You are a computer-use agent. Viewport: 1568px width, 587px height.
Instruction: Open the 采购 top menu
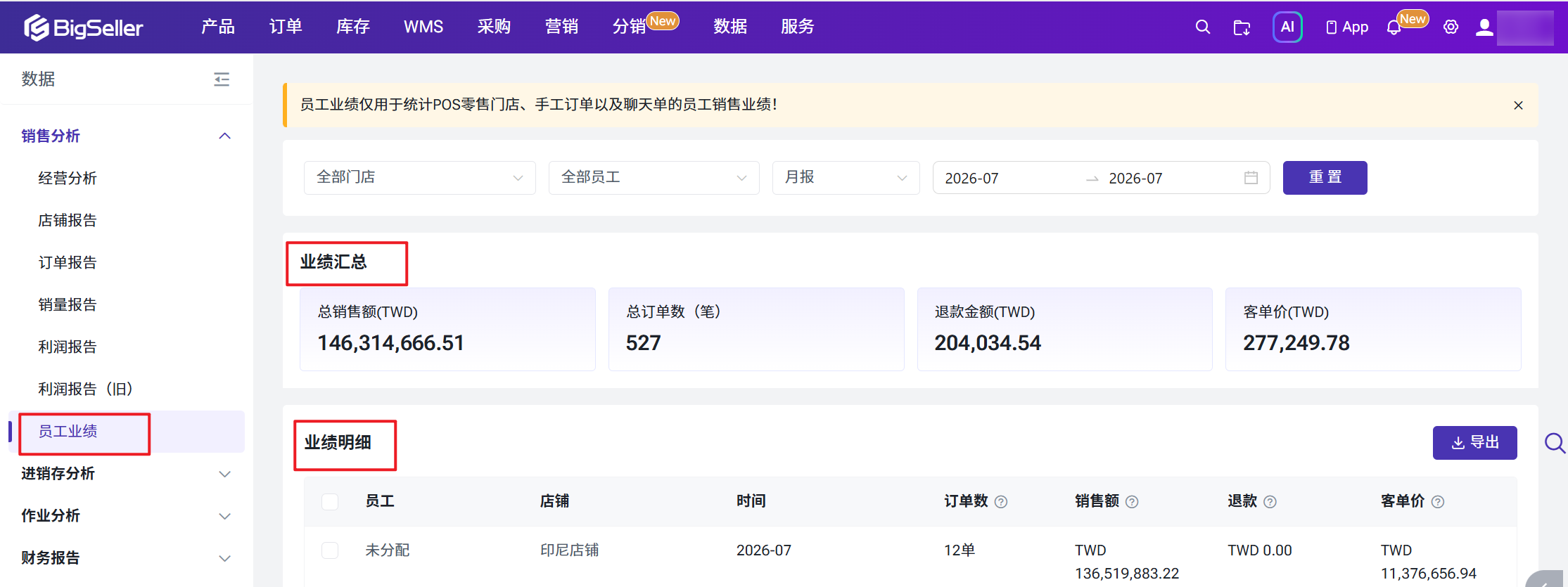point(494,27)
